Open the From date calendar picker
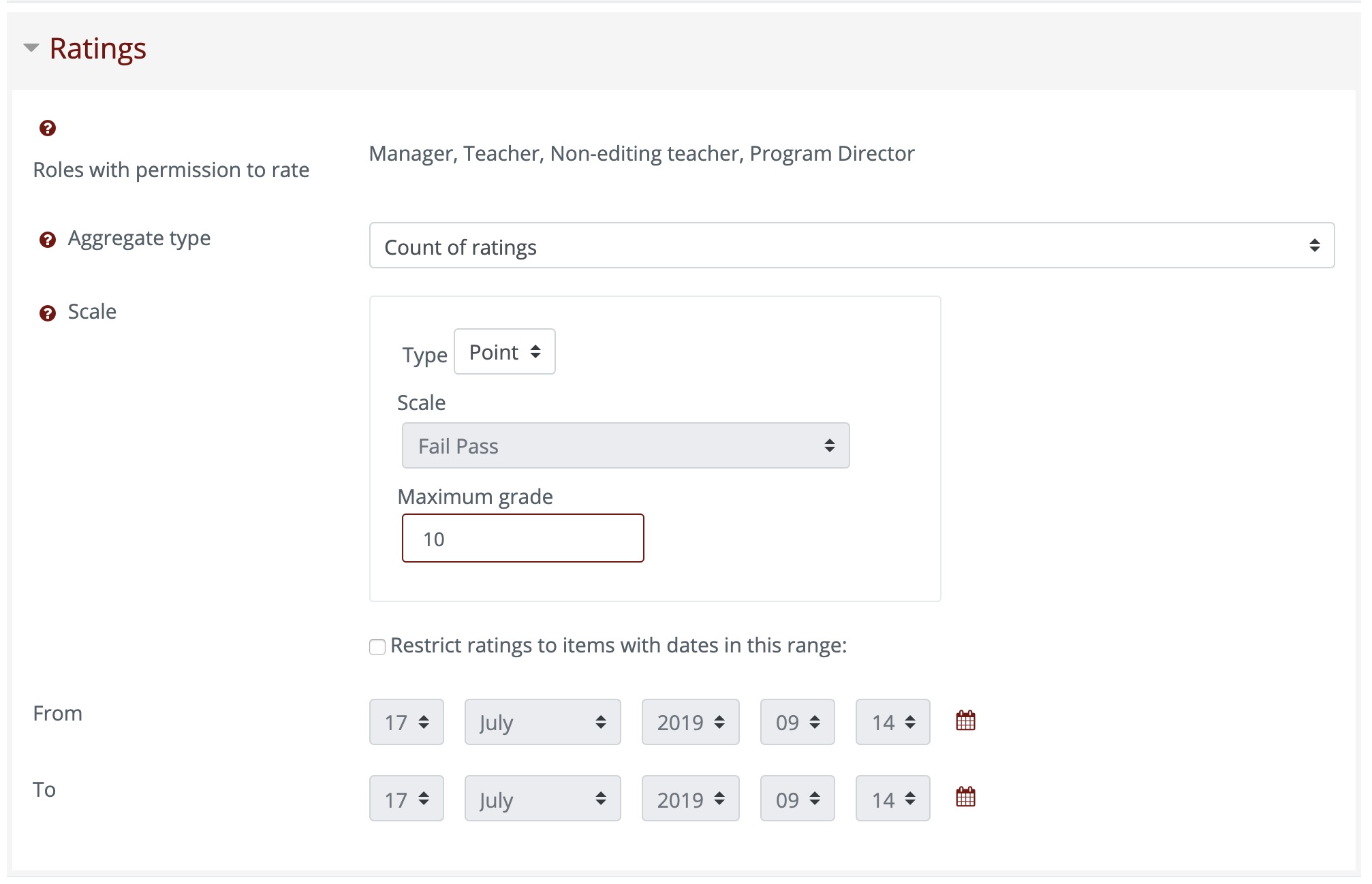 pyautogui.click(x=965, y=721)
